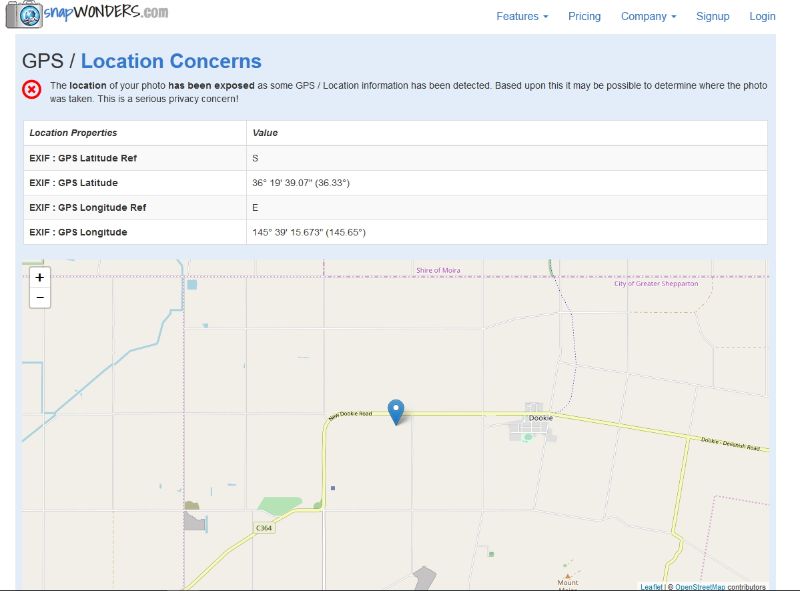Zoom in the map with plus button
The image size is (800, 591).
(x=40, y=278)
